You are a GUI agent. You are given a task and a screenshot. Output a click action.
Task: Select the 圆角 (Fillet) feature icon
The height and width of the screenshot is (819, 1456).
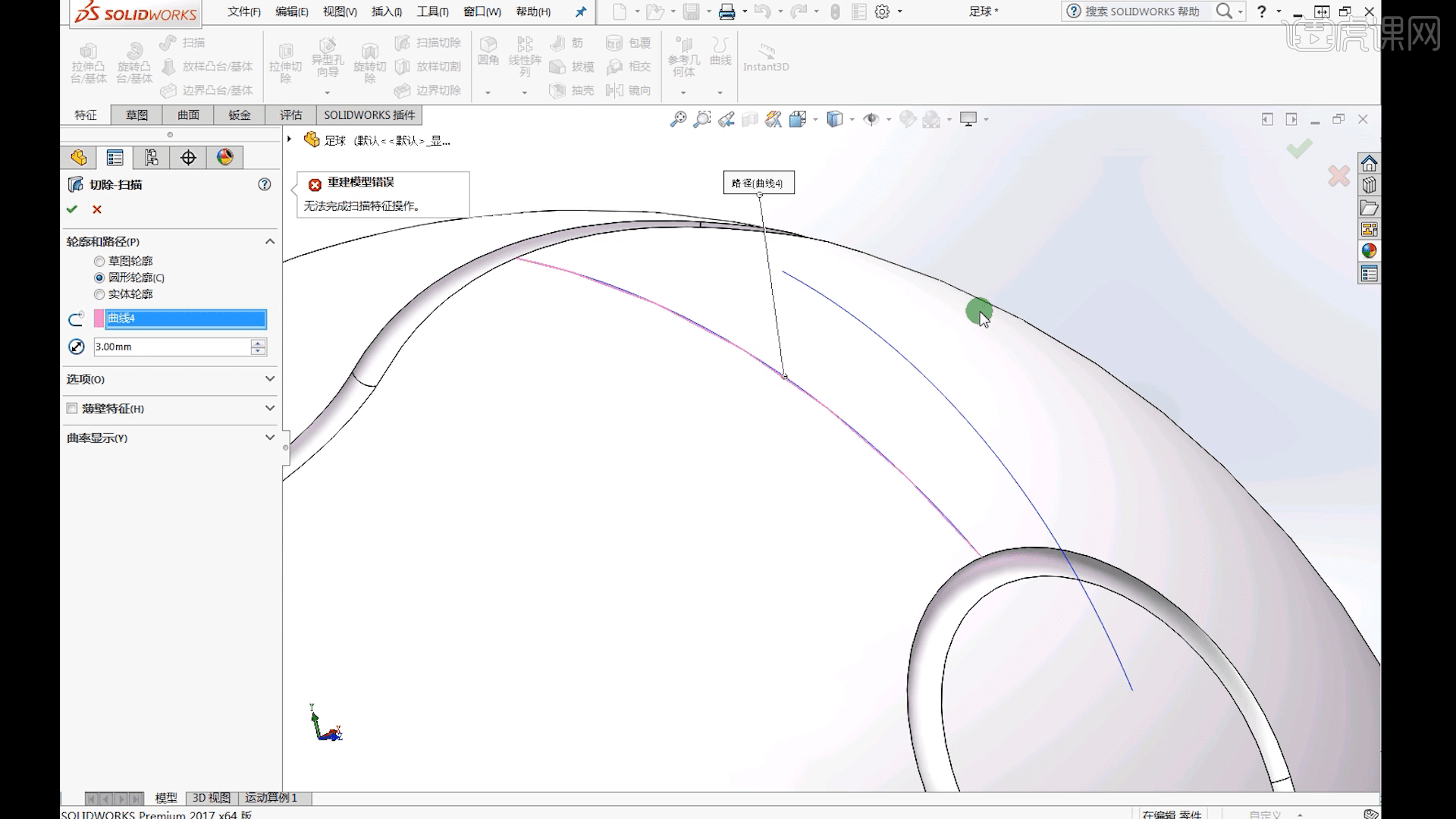pyautogui.click(x=488, y=53)
